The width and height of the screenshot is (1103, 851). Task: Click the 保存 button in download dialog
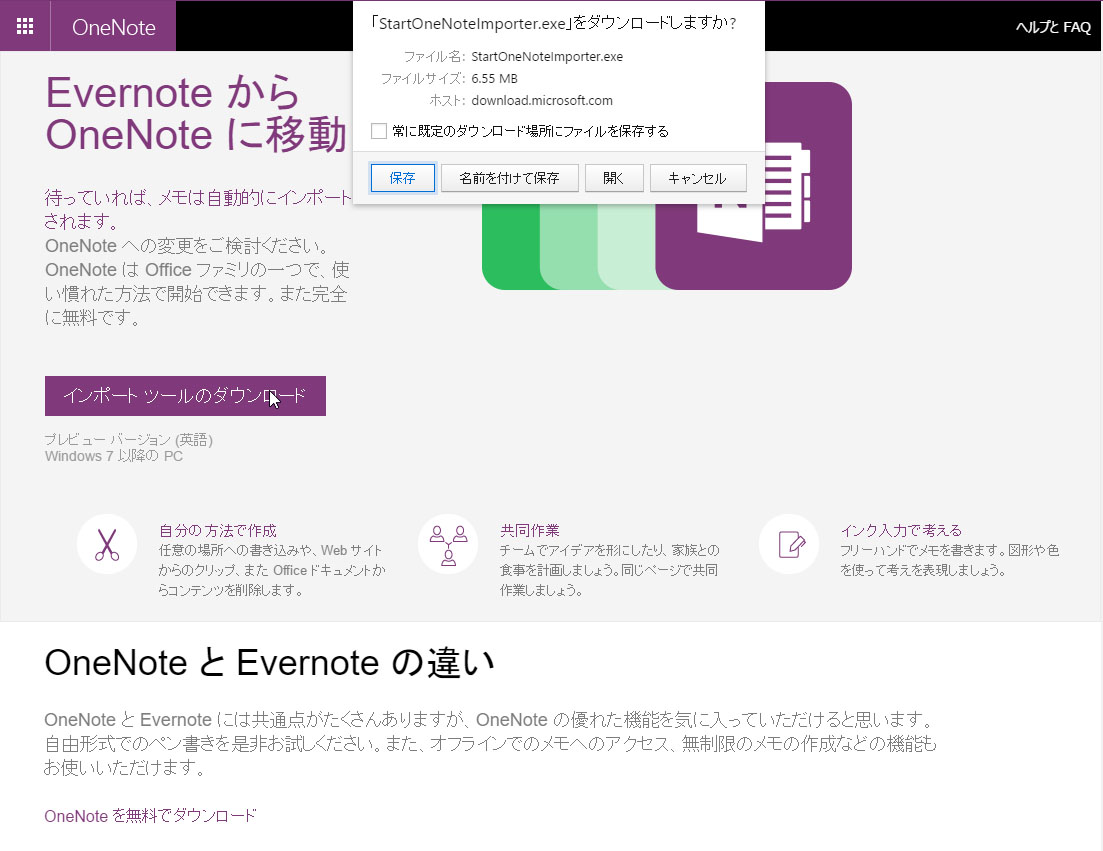[x=402, y=178]
